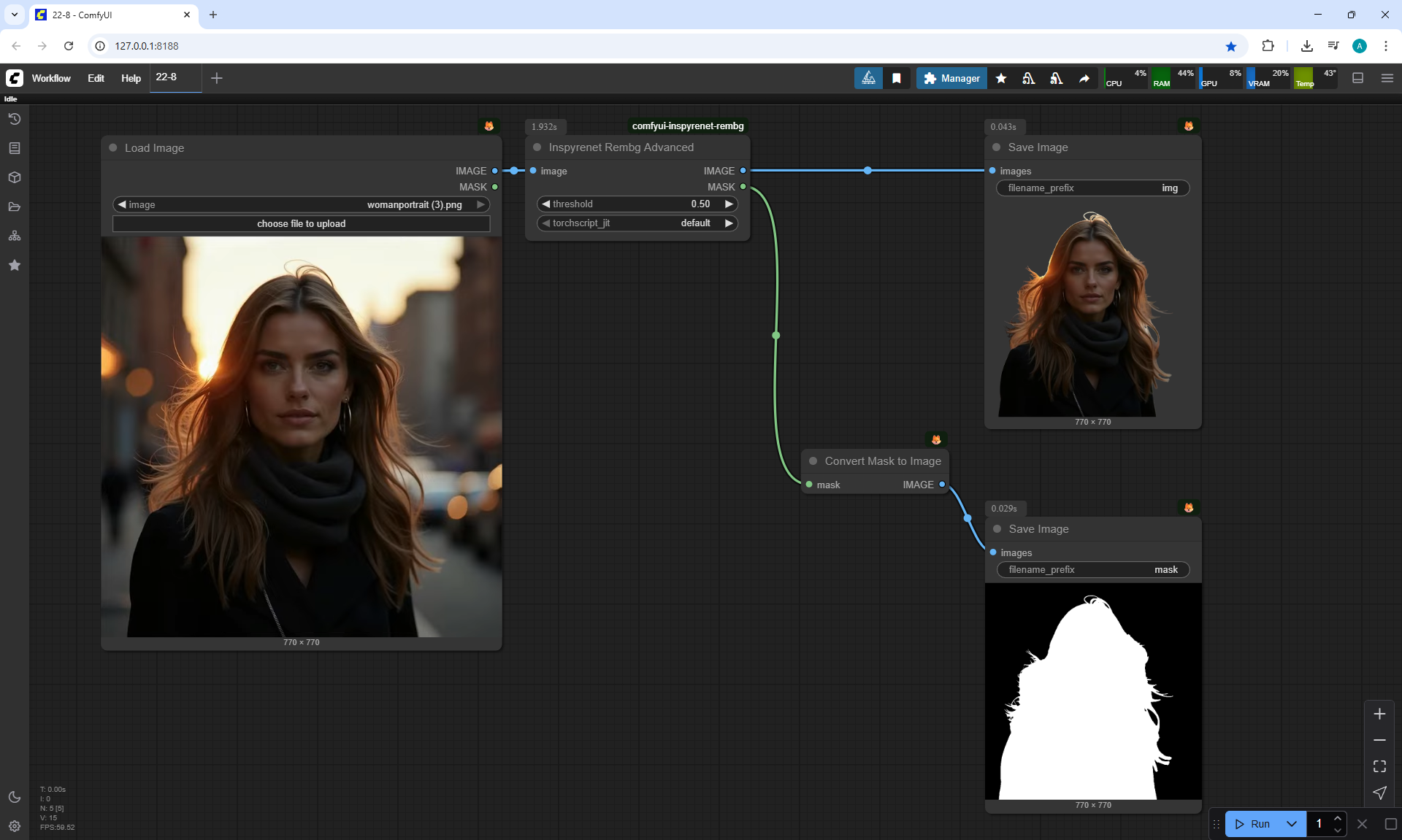Viewport: 1402px width, 840px height.
Task: Toggle dark theme moon icon
Action: pyautogui.click(x=15, y=797)
